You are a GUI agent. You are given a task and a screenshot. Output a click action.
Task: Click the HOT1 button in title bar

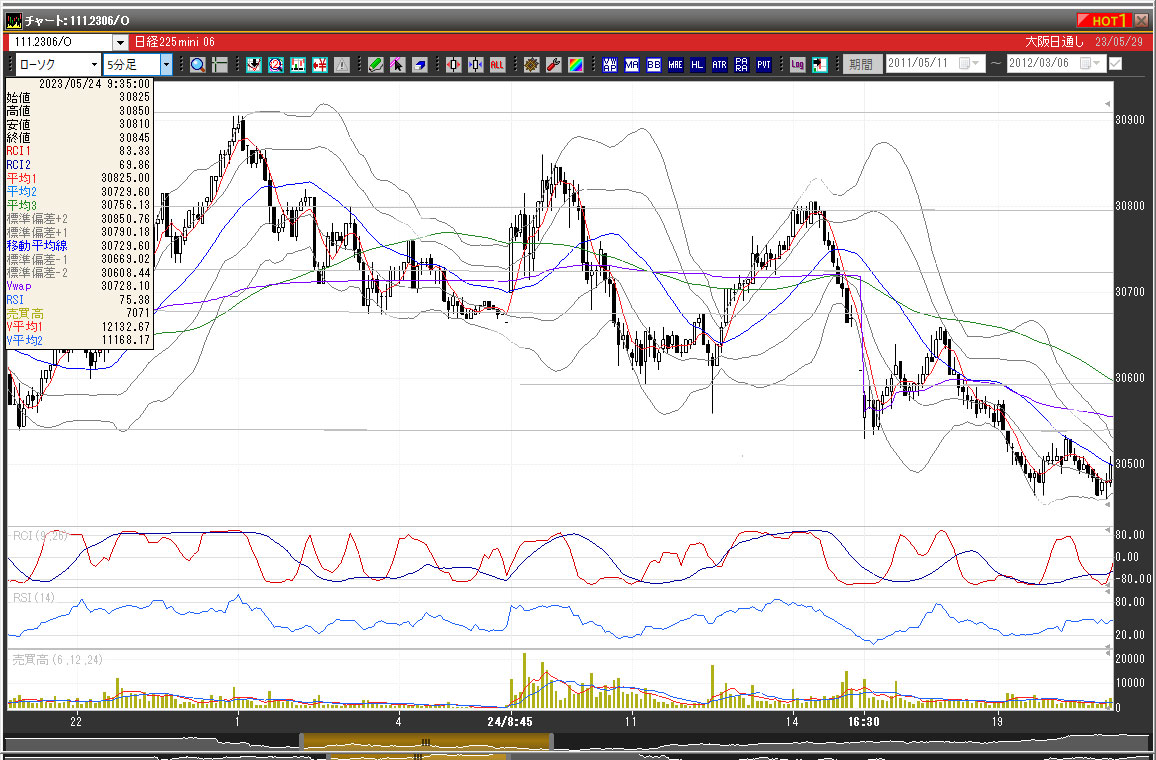[x=1103, y=21]
